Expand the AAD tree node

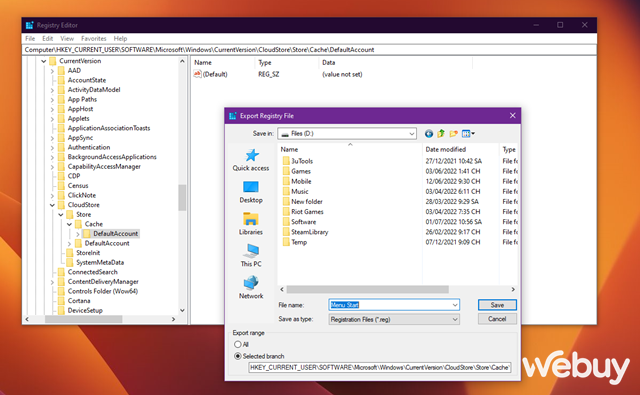click(x=52, y=71)
